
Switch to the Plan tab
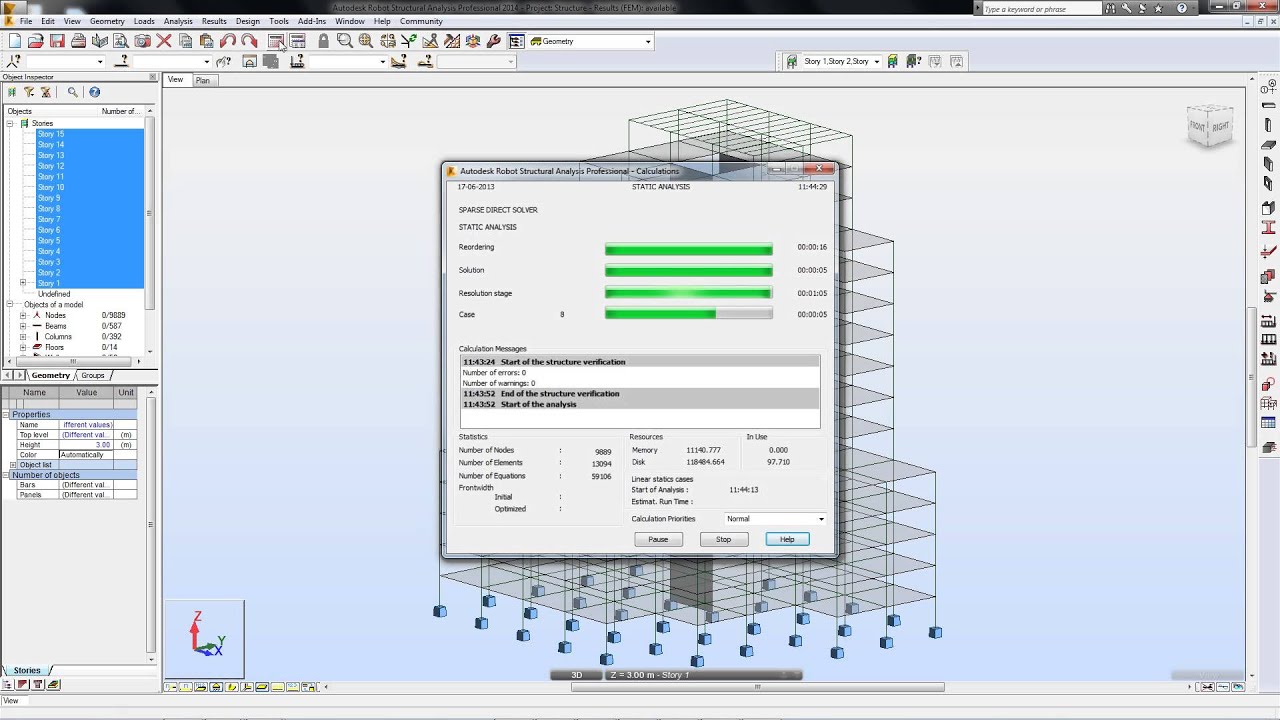[203, 80]
